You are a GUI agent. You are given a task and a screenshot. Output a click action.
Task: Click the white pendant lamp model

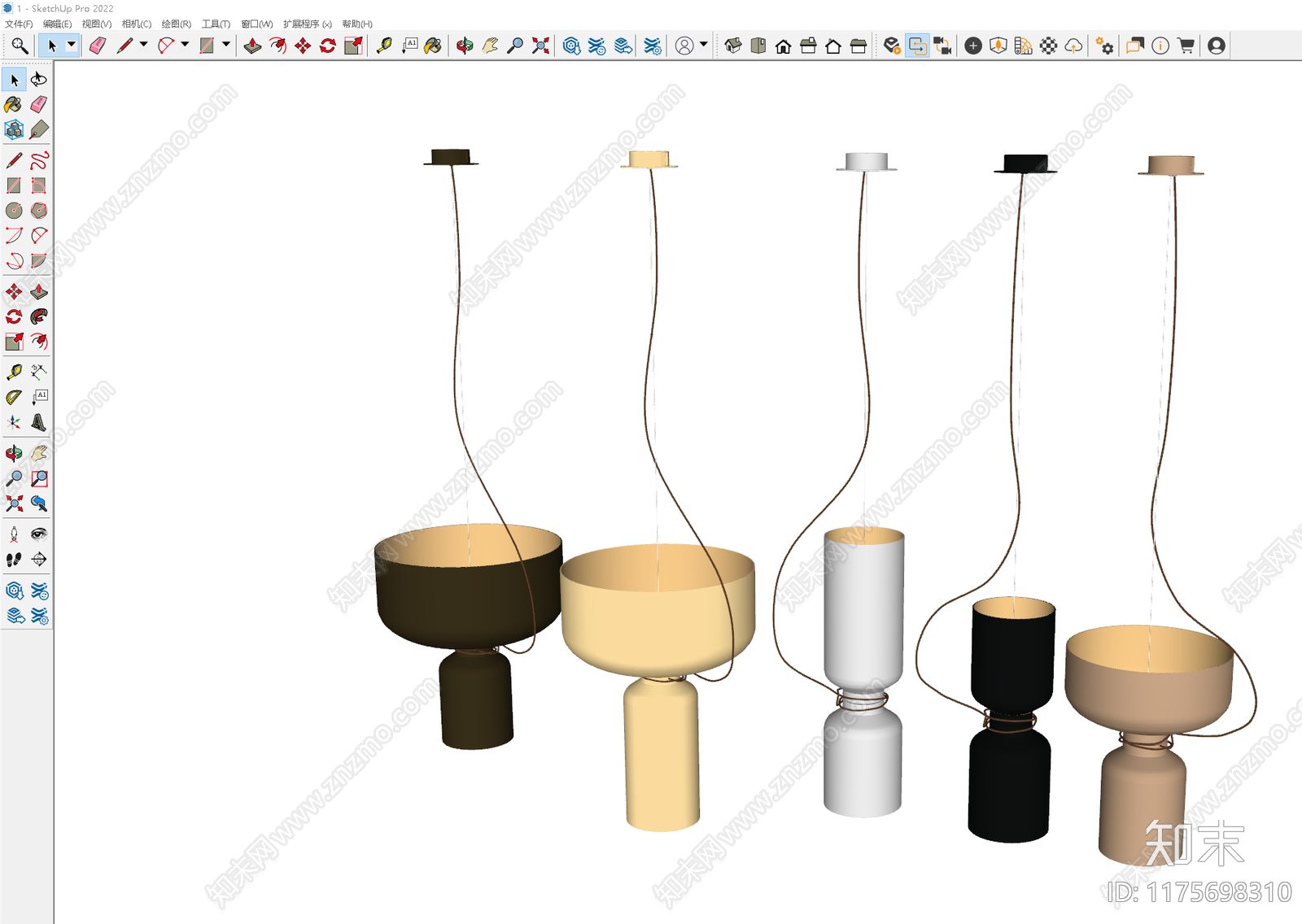(863, 672)
